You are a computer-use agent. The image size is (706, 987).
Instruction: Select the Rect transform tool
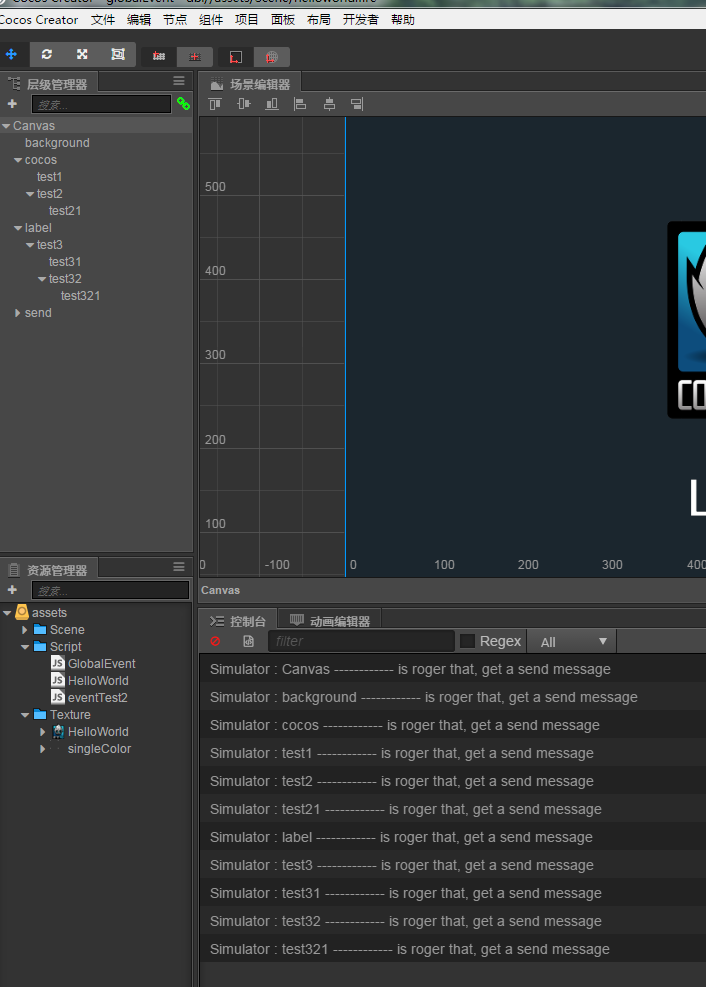[x=118, y=55]
